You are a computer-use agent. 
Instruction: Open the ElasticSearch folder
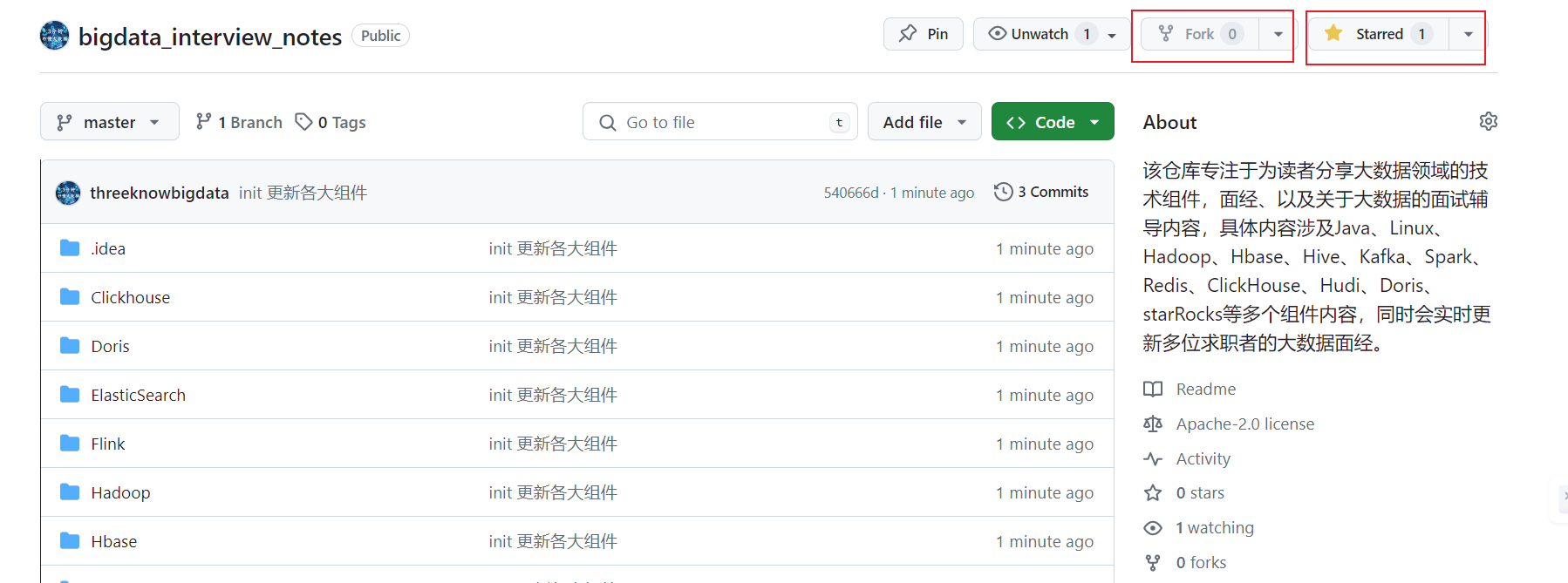[x=139, y=395]
